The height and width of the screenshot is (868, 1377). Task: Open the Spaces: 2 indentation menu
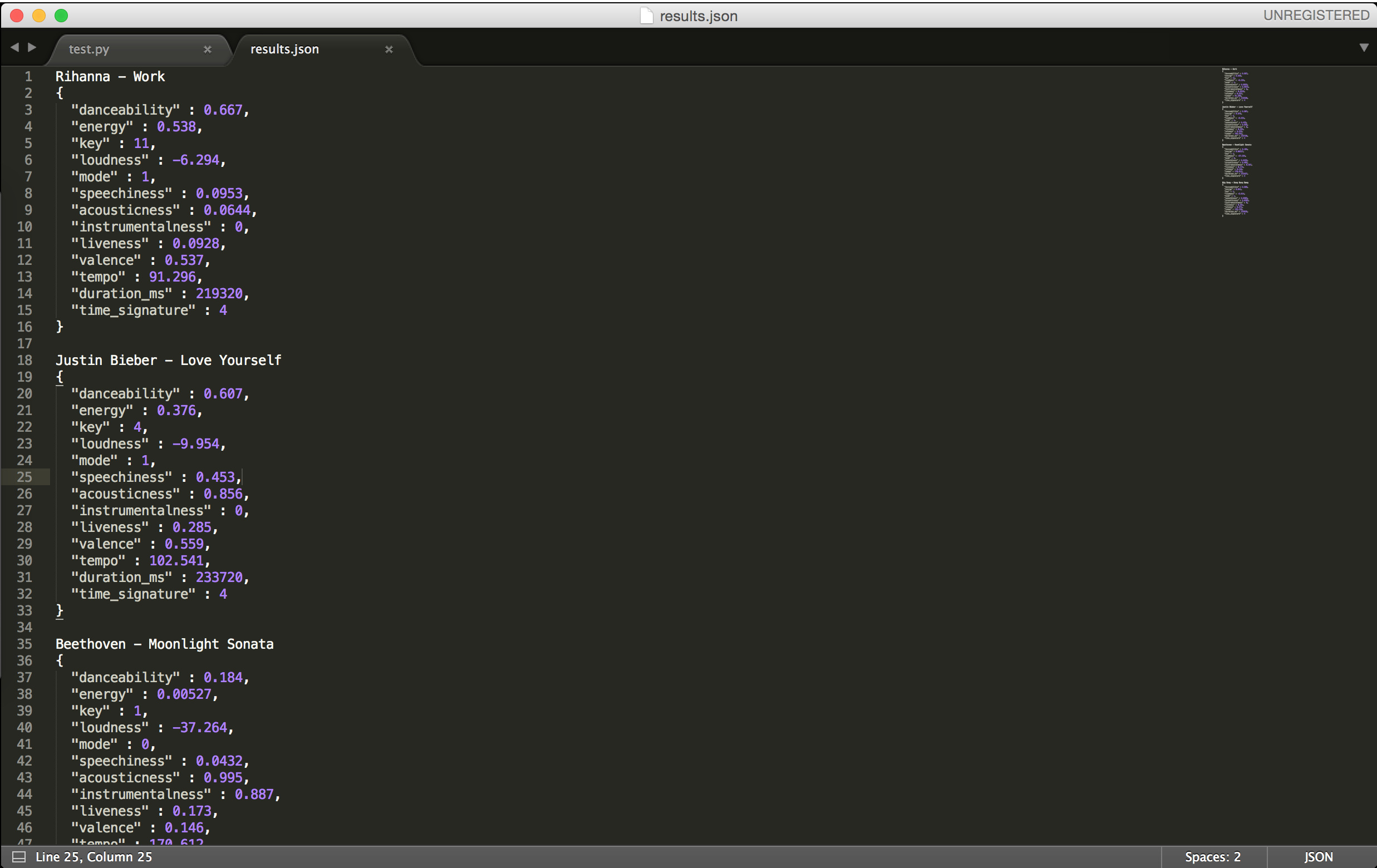coord(1212,856)
